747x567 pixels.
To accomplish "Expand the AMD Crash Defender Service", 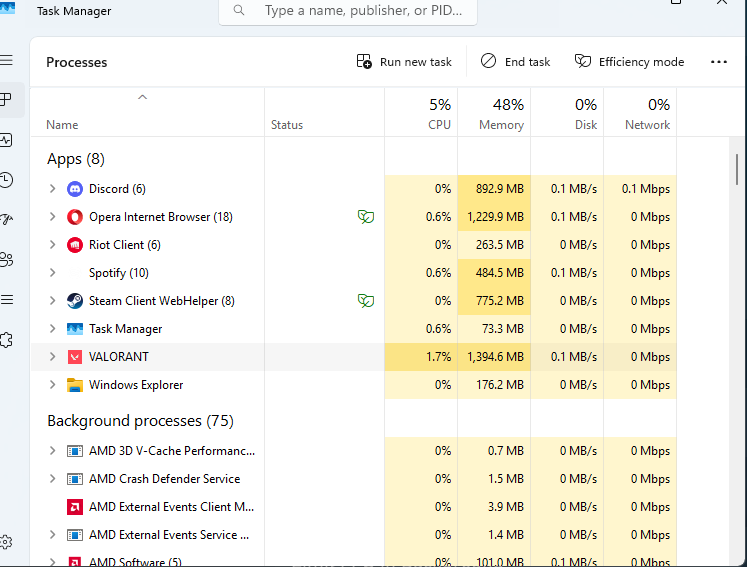I will [x=52, y=479].
